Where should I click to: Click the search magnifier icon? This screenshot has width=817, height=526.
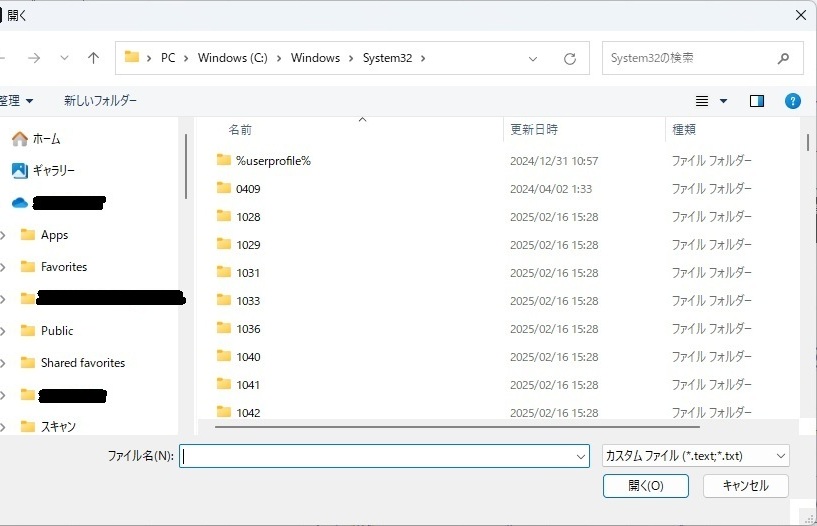pyautogui.click(x=784, y=58)
